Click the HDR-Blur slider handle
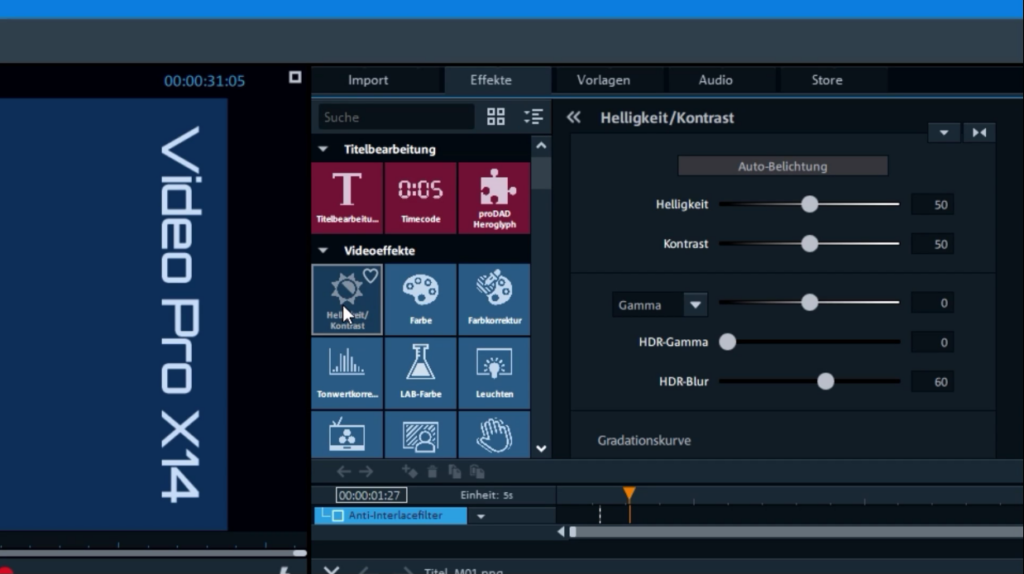Image resolution: width=1024 pixels, height=574 pixels. pos(826,381)
